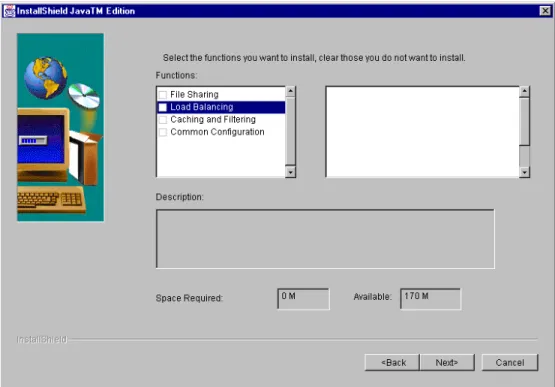Close the InstallShield JavaTM Edition window
Image resolution: width=555 pixels, height=387 pixels.
pyautogui.click(x=545, y=11)
